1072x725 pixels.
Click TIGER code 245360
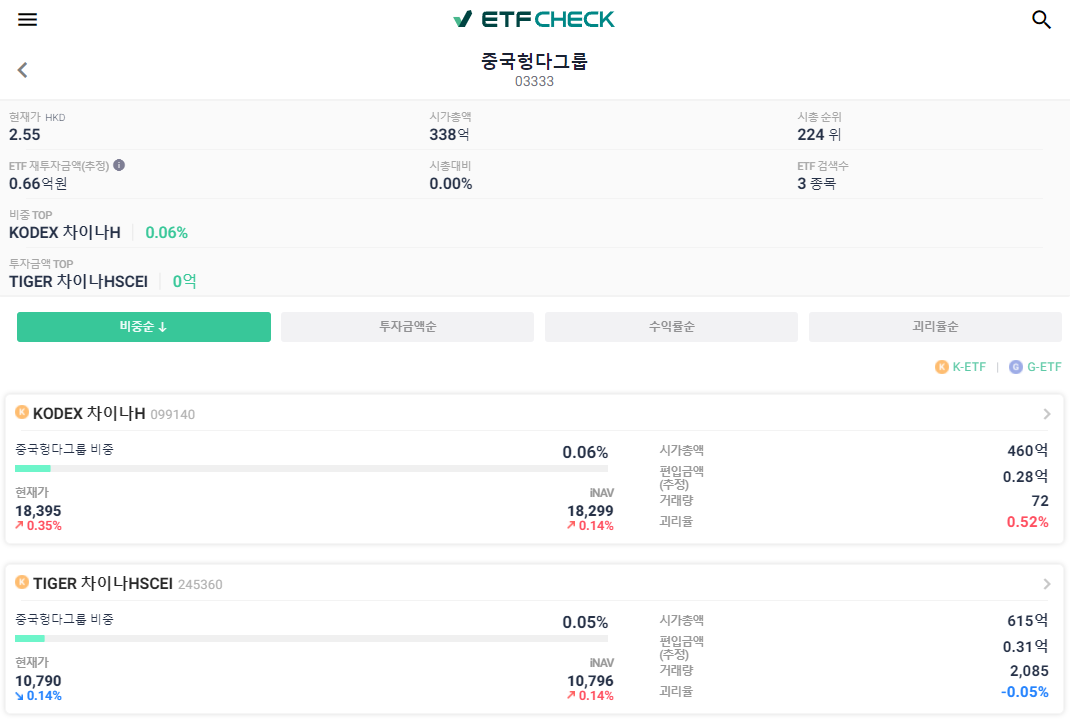(x=200, y=585)
